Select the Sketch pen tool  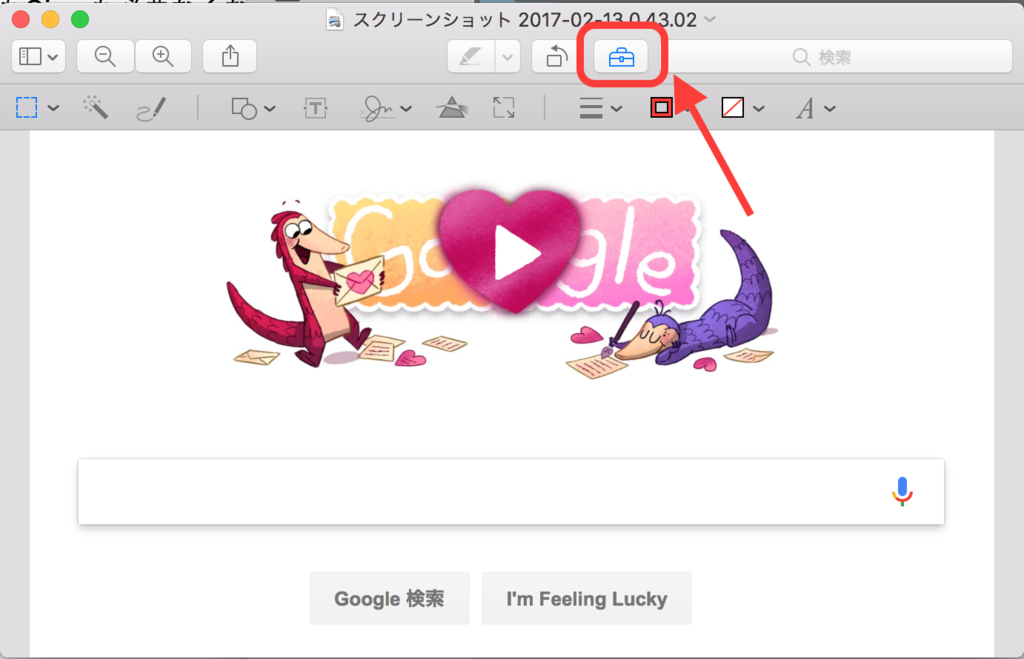click(x=152, y=108)
